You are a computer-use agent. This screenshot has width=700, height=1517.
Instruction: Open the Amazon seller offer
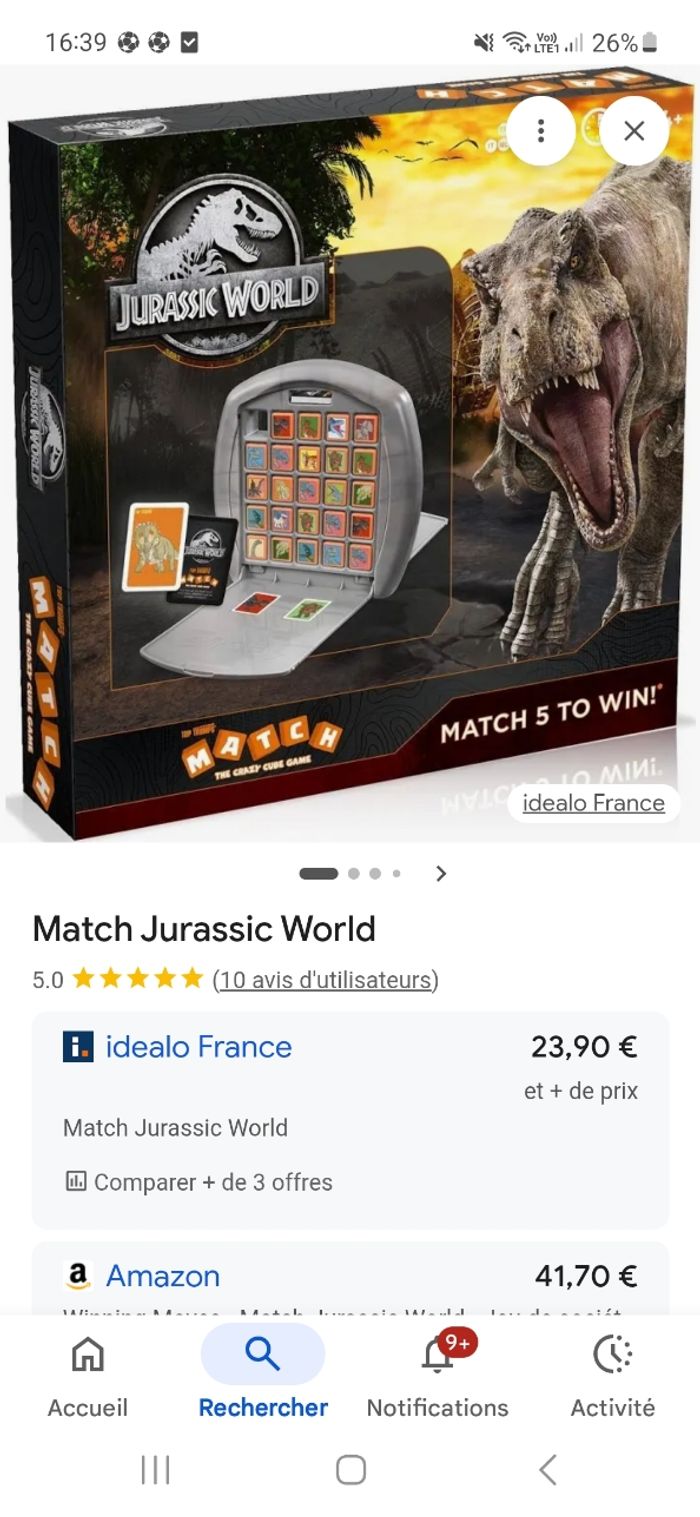pyautogui.click(x=350, y=1279)
